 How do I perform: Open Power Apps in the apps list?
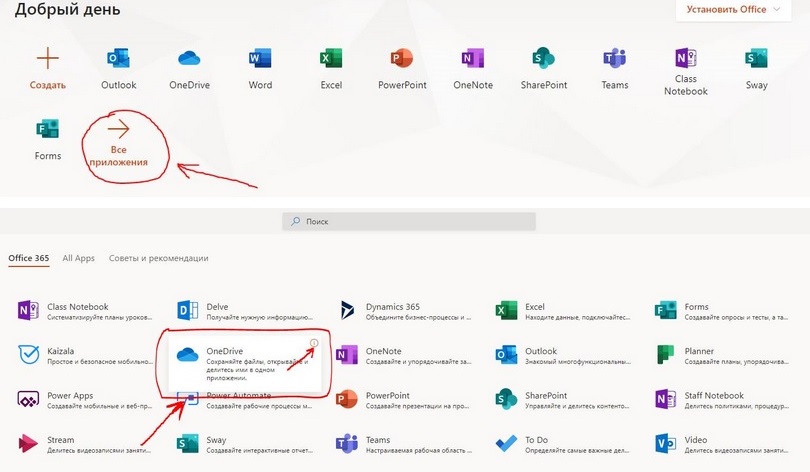point(85,400)
